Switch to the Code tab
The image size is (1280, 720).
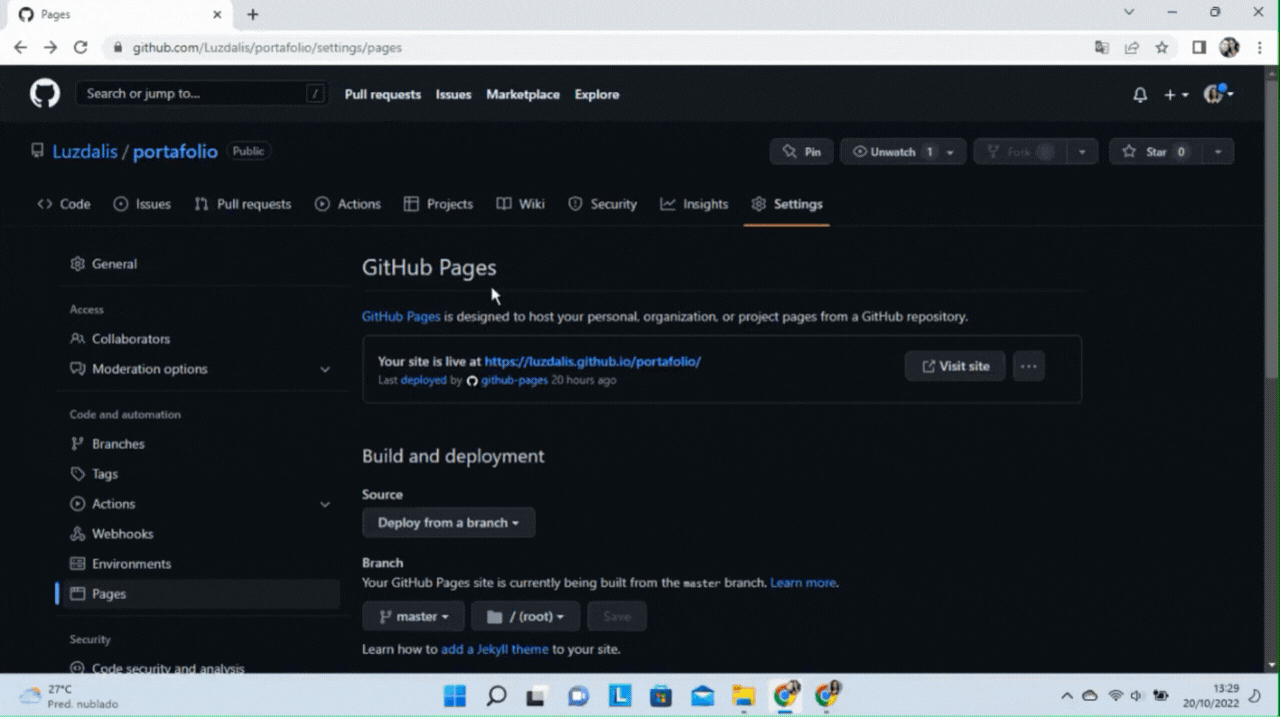tap(64, 204)
